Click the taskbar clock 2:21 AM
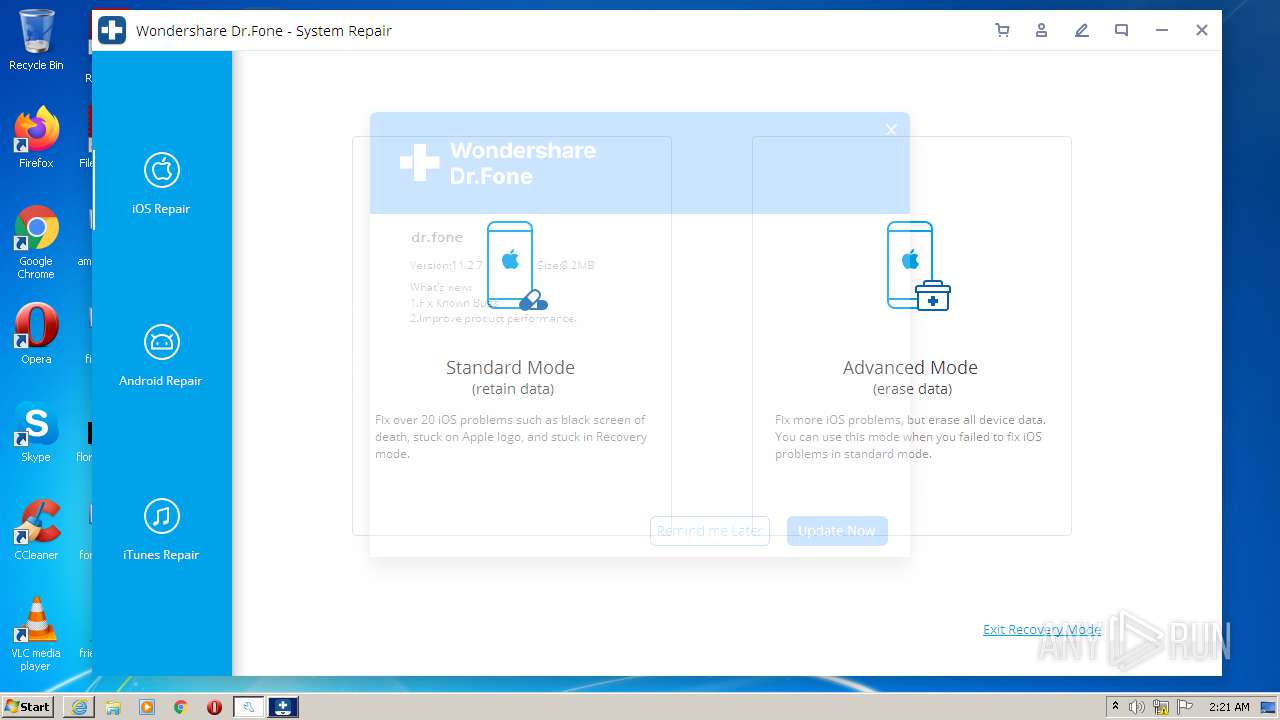1280x720 pixels. click(x=1229, y=707)
